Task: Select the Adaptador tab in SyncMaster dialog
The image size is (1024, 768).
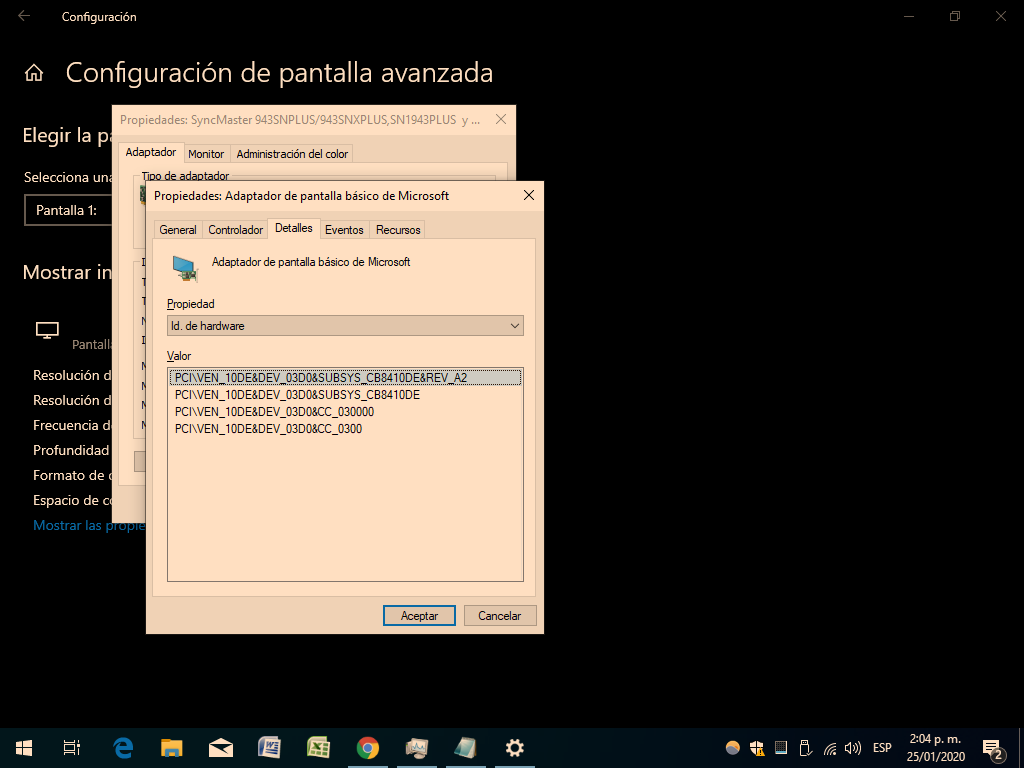Action: [x=151, y=152]
